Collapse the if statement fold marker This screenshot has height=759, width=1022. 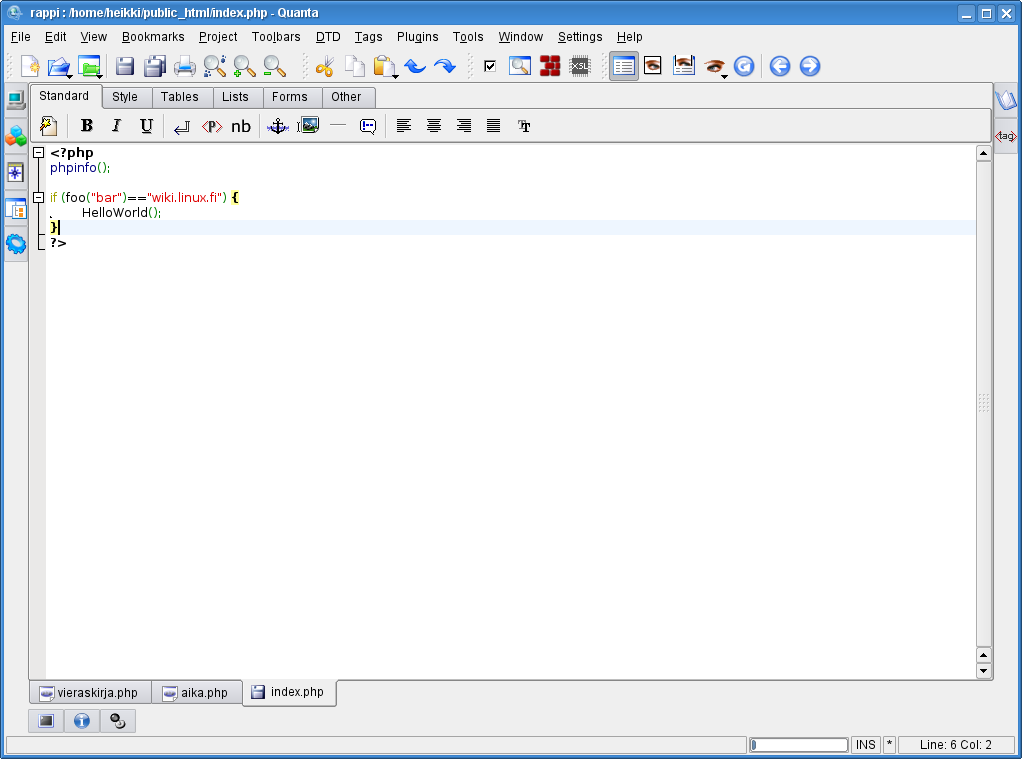pos(38,198)
